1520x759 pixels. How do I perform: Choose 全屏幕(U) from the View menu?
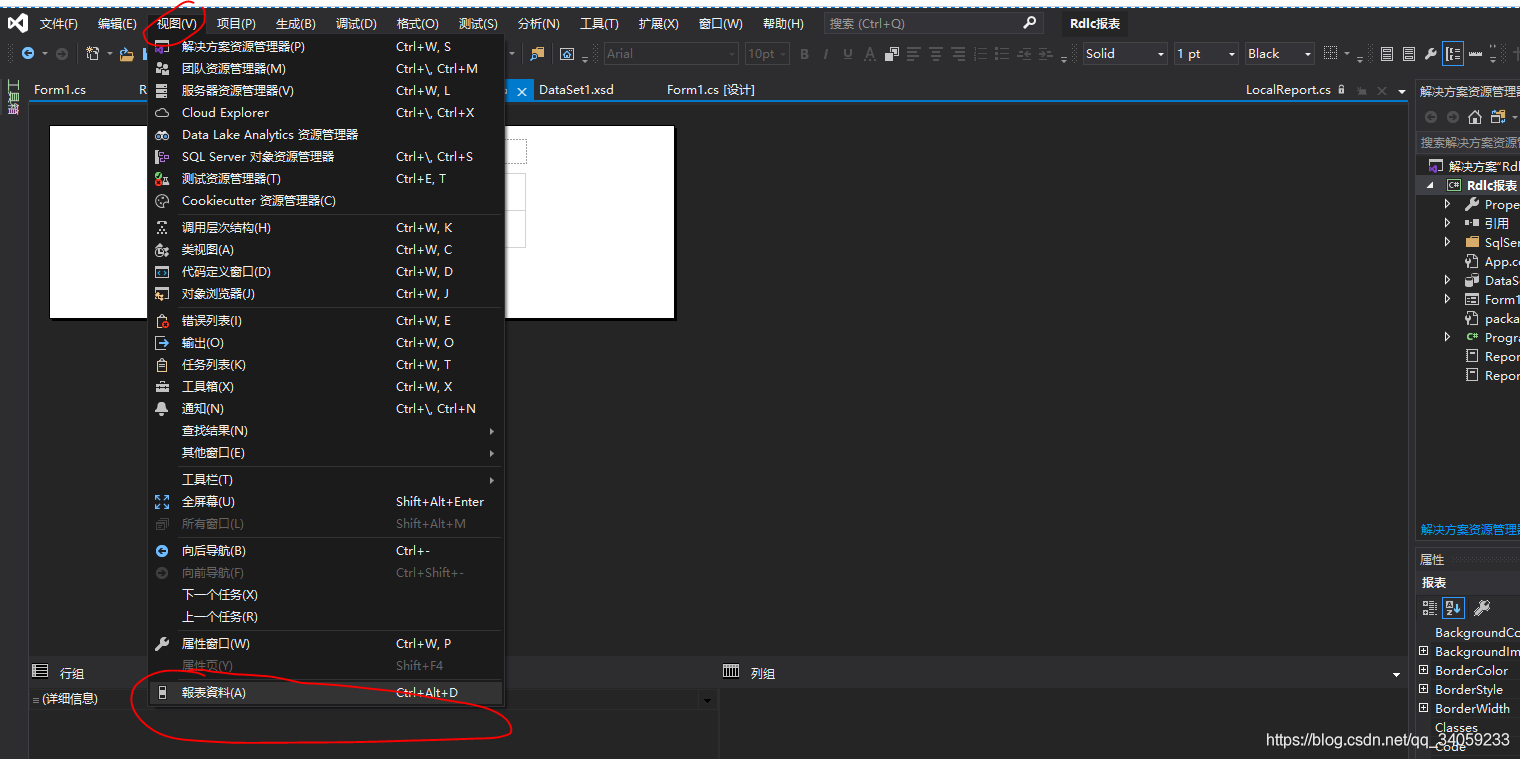point(326,501)
